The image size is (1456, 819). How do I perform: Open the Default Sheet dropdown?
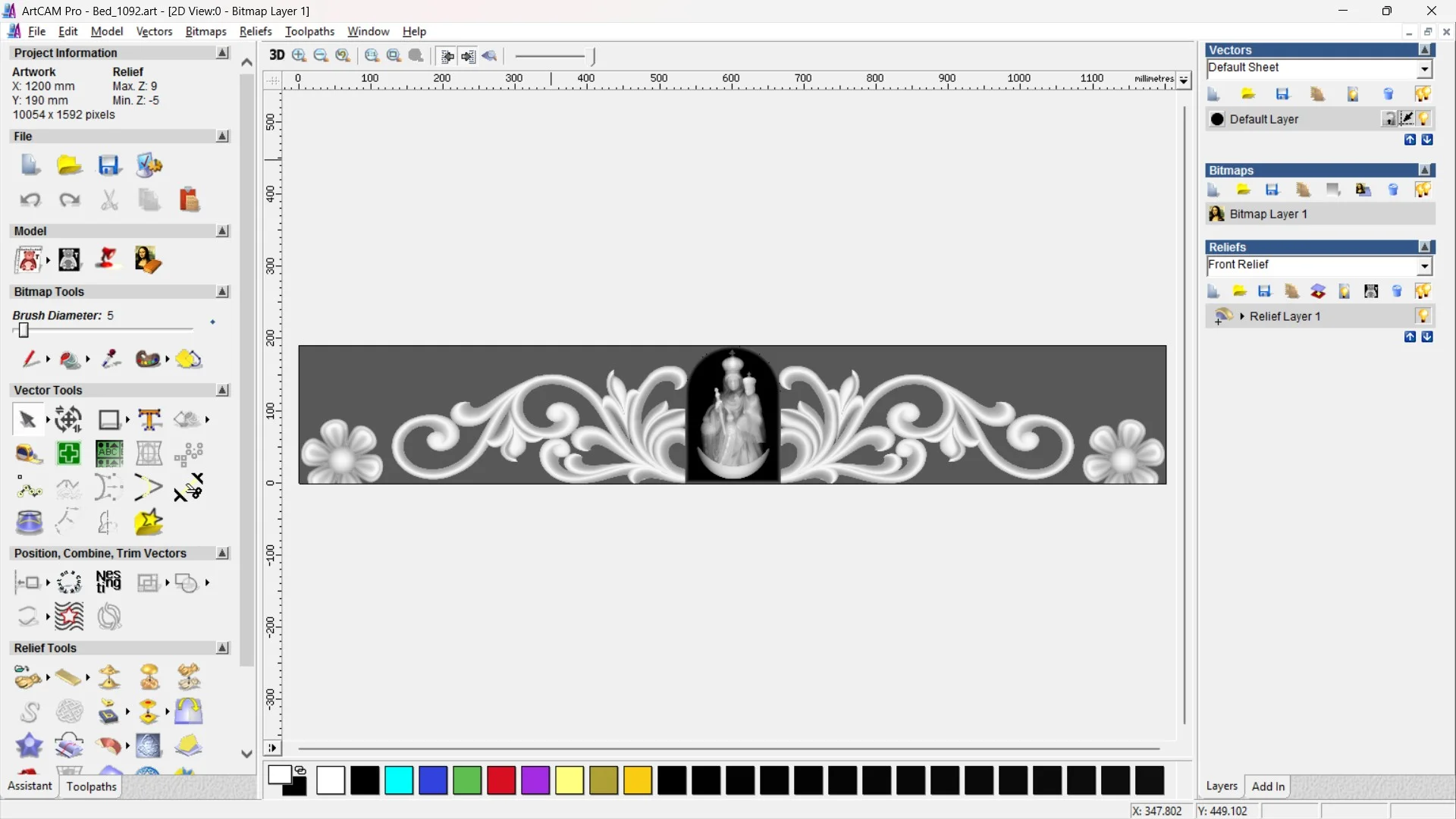point(1424,69)
